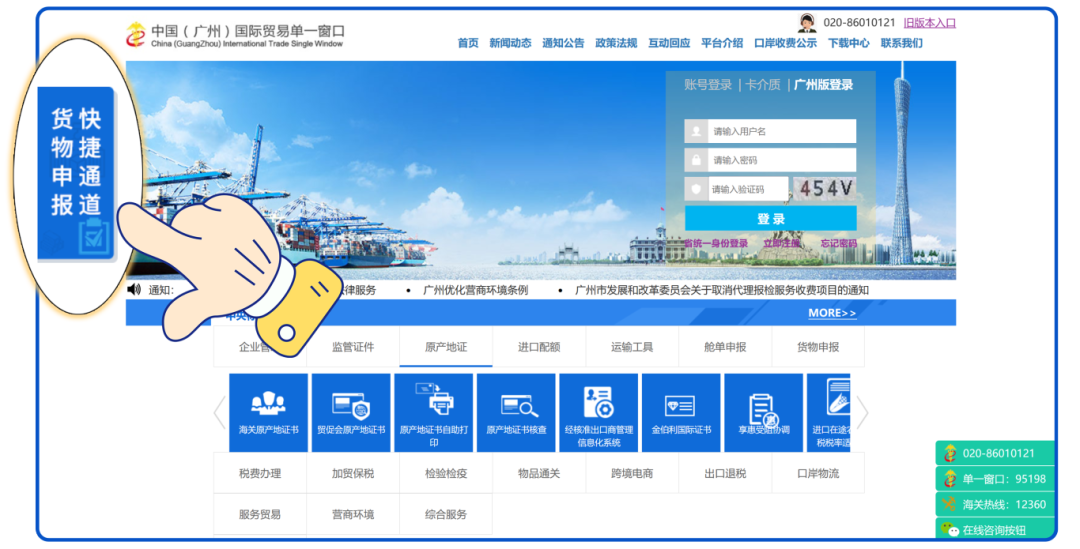Screen dimensions: 1080x549
Task: Open the 在线咨询按钮 chat button
Action: click(995, 529)
